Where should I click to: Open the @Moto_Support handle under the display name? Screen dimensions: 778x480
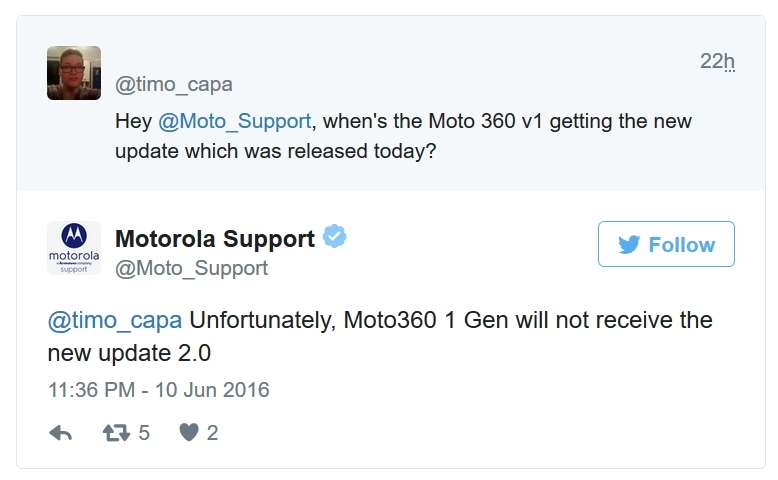[x=192, y=269]
